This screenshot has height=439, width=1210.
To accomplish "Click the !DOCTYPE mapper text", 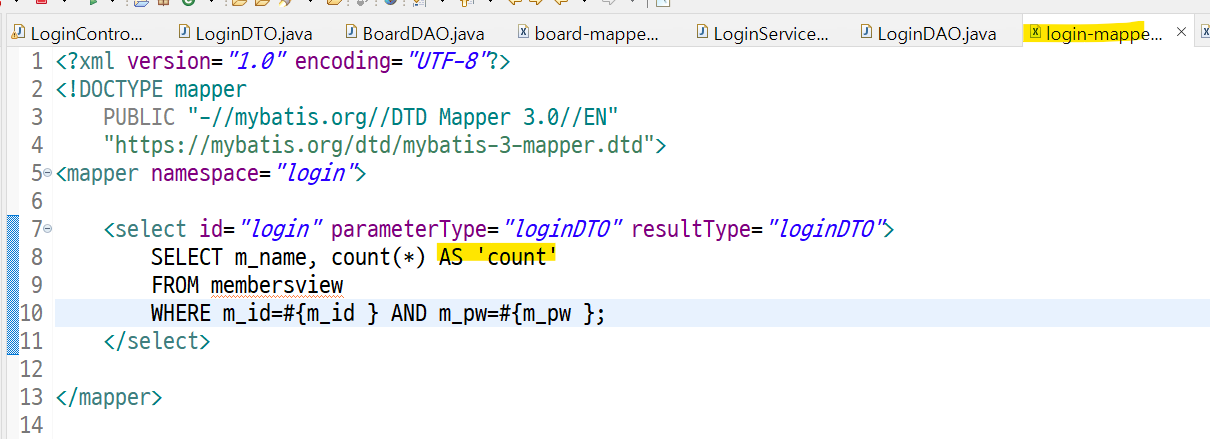I will click(x=151, y=89).
